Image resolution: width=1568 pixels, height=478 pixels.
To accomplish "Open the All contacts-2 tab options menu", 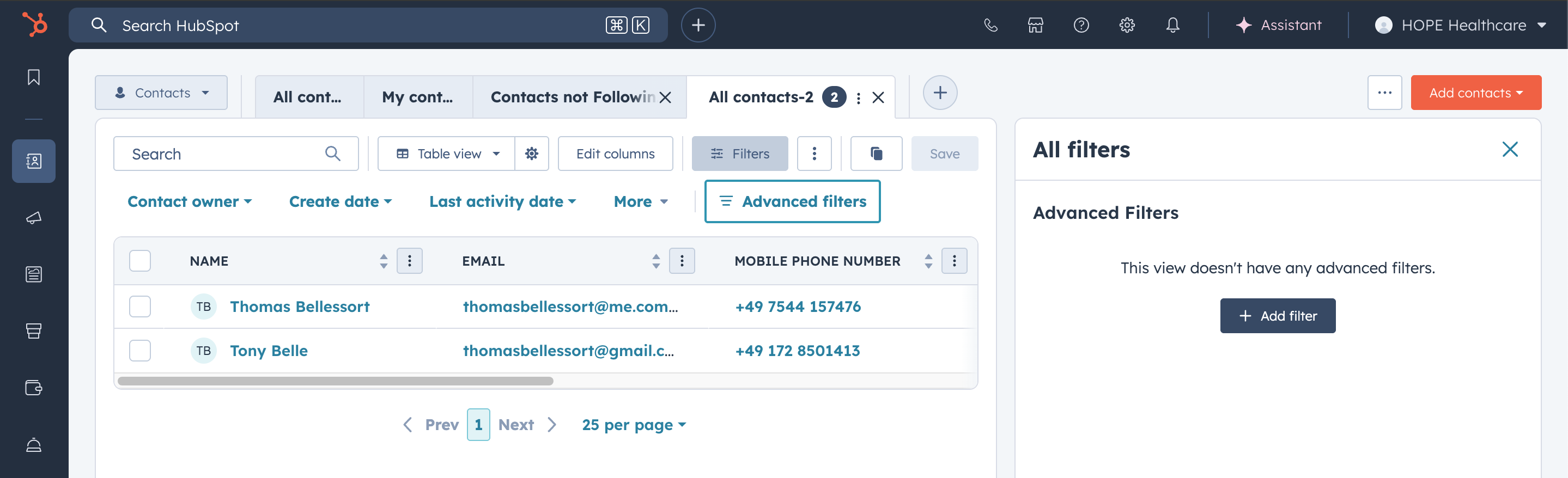I will point(858,97).
